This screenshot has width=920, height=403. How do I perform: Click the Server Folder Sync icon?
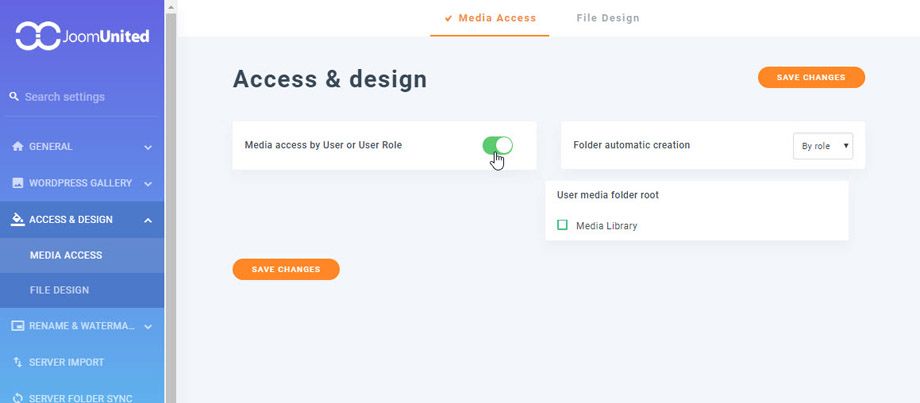pos(18,398)
